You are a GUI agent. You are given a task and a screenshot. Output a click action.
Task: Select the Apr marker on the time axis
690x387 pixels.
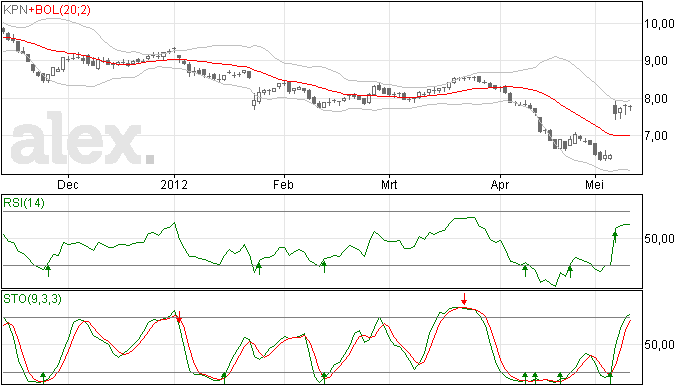pyautogui.click(x=500, y=184)
